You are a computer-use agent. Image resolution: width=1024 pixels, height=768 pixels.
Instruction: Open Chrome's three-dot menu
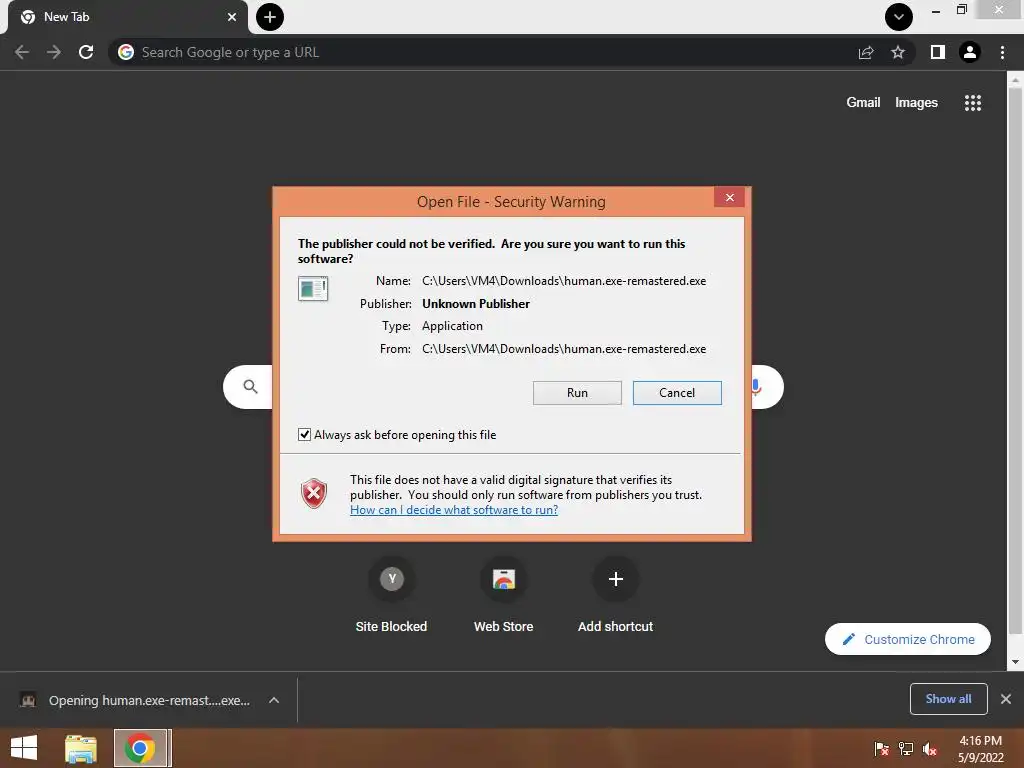point(1002,52)
